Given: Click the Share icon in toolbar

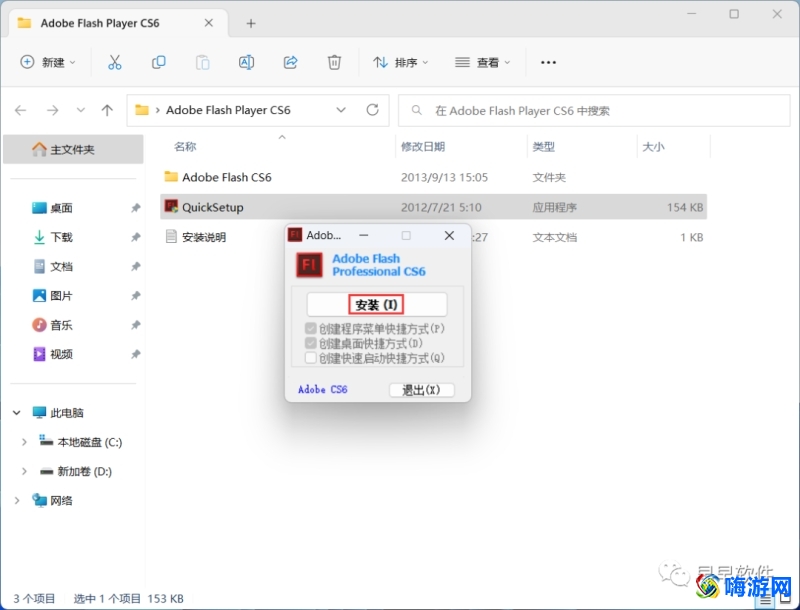Looking at the screenshot, I should 290,62.
